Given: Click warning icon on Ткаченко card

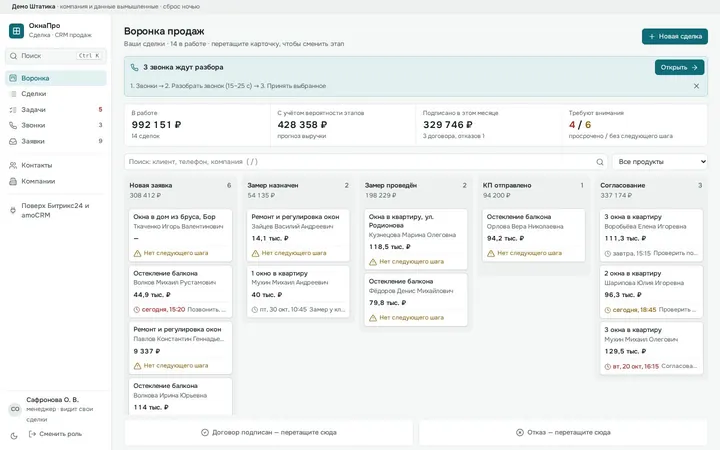Looking at the screenshot, I should (137, 253).
